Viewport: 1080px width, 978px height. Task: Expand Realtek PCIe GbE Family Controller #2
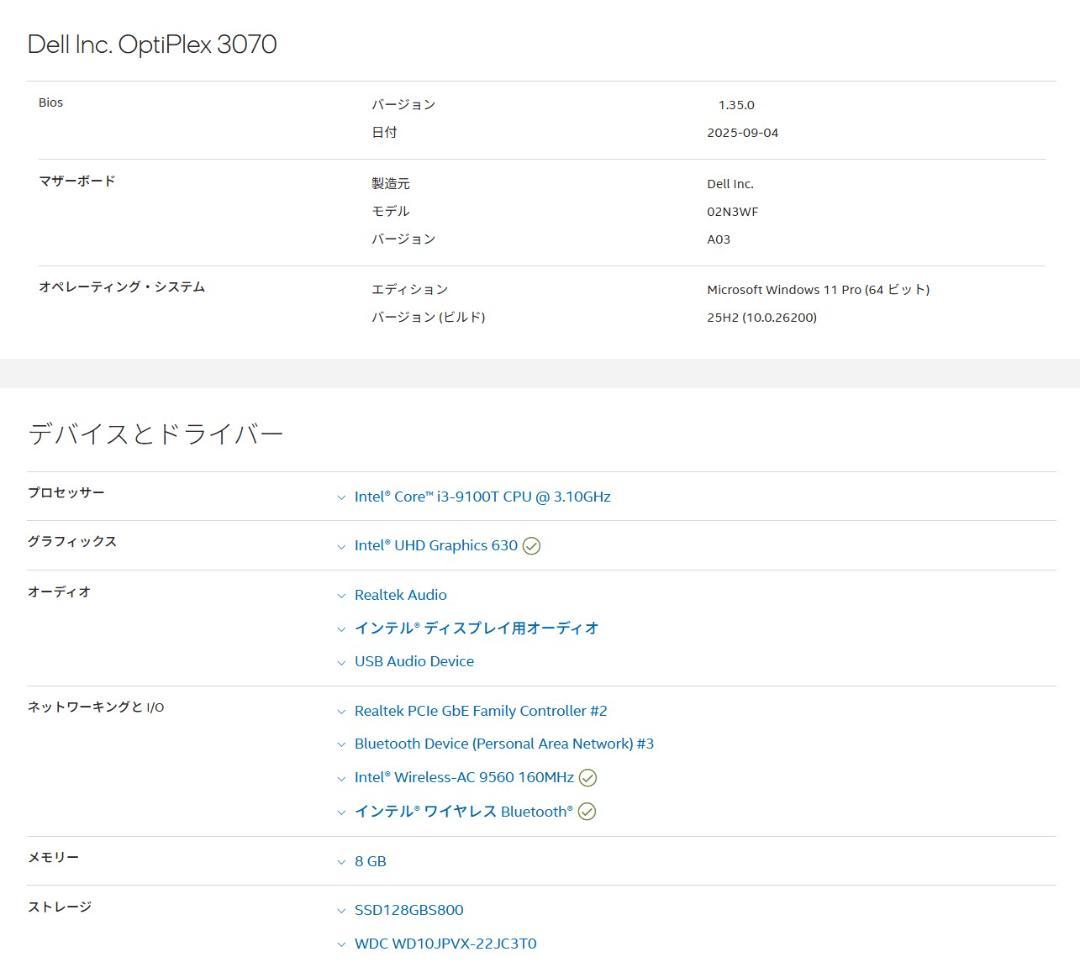coord(342,711)
